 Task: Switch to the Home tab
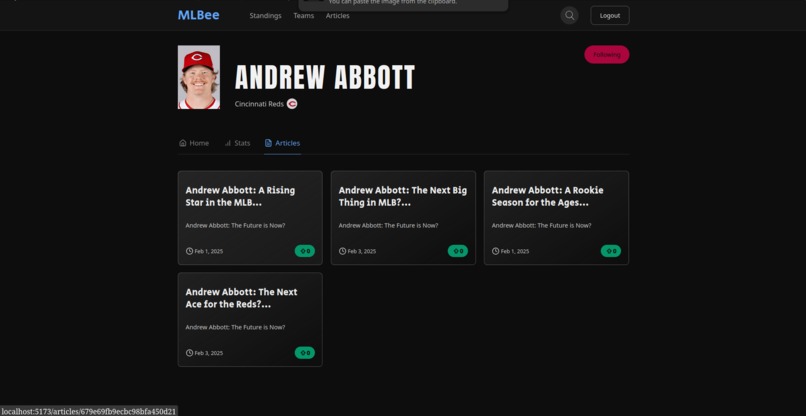[x=194, y=143]
